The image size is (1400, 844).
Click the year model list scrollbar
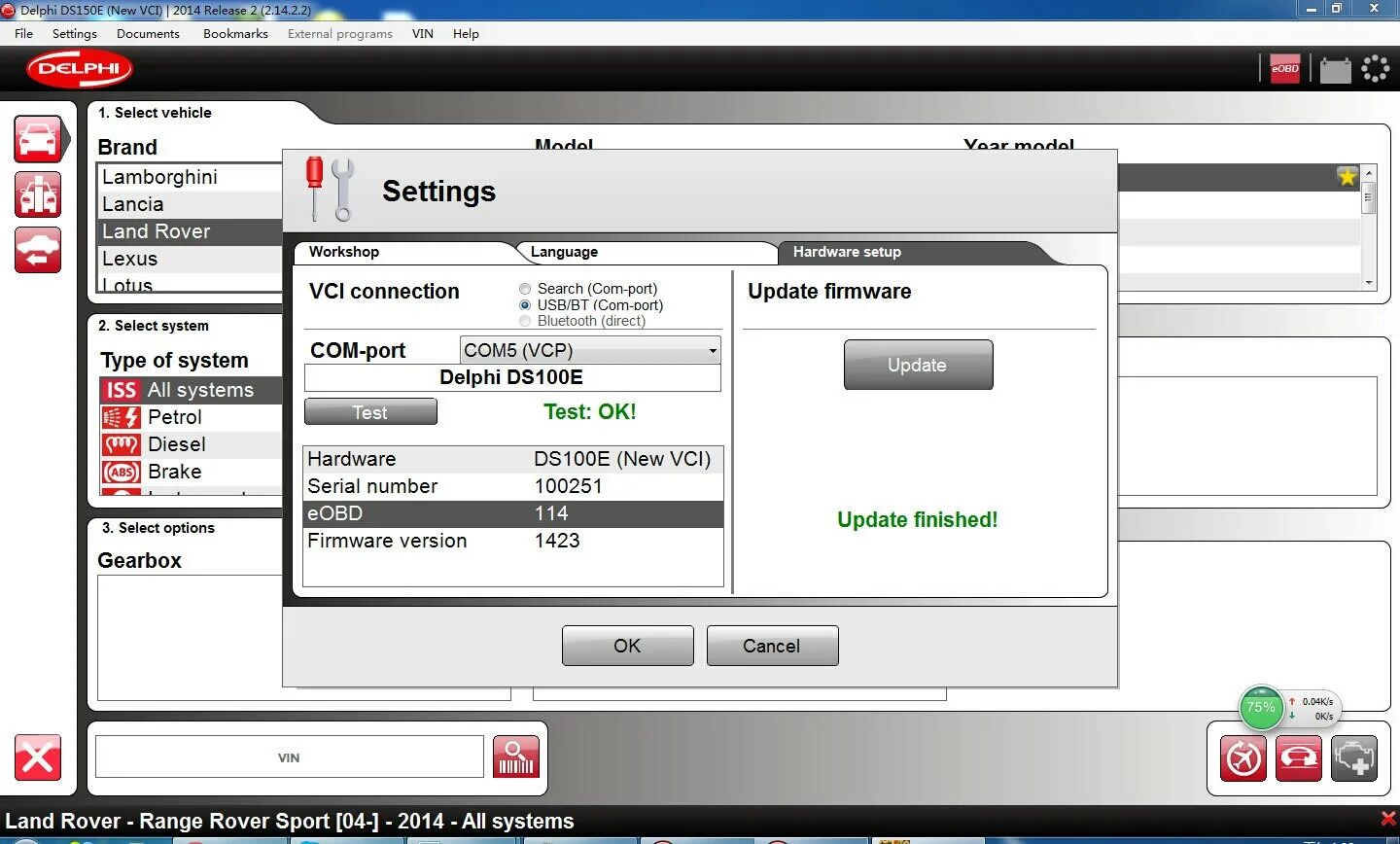click(x=1369, y=227)
